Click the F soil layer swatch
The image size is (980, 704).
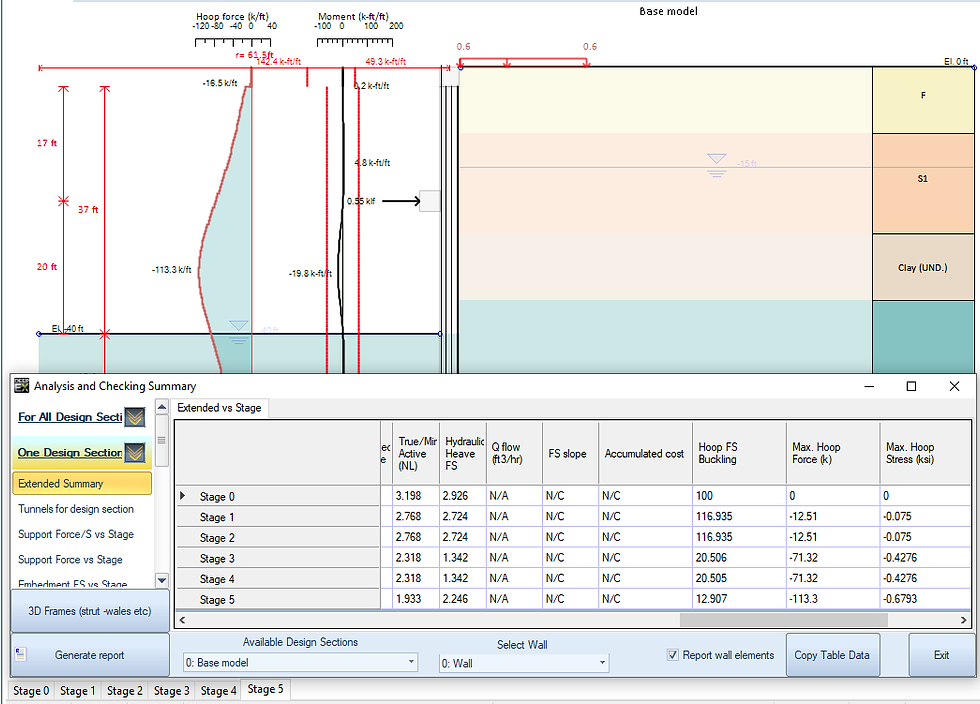(x=923, y=100)
